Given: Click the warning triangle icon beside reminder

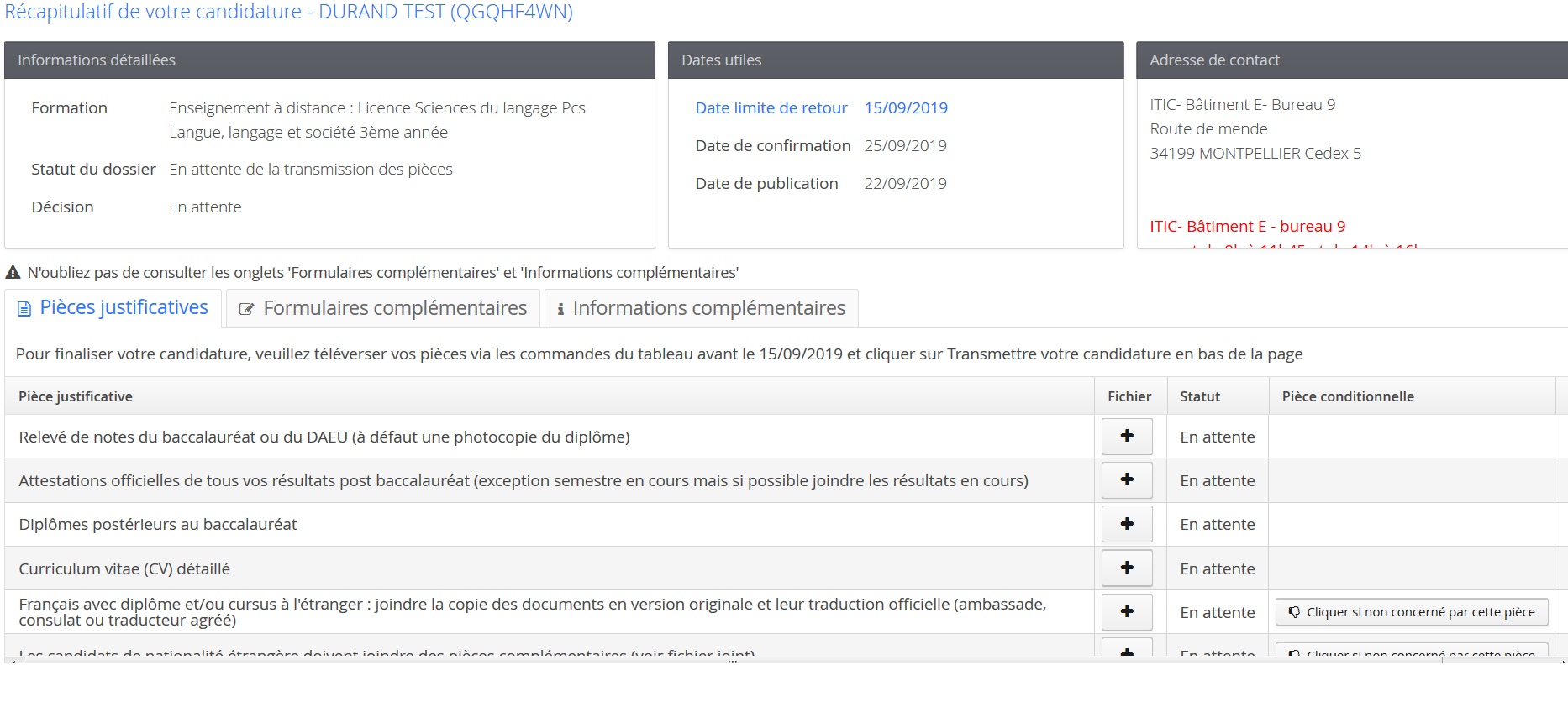Looking at the screenshot, I should tap(13, 273).
